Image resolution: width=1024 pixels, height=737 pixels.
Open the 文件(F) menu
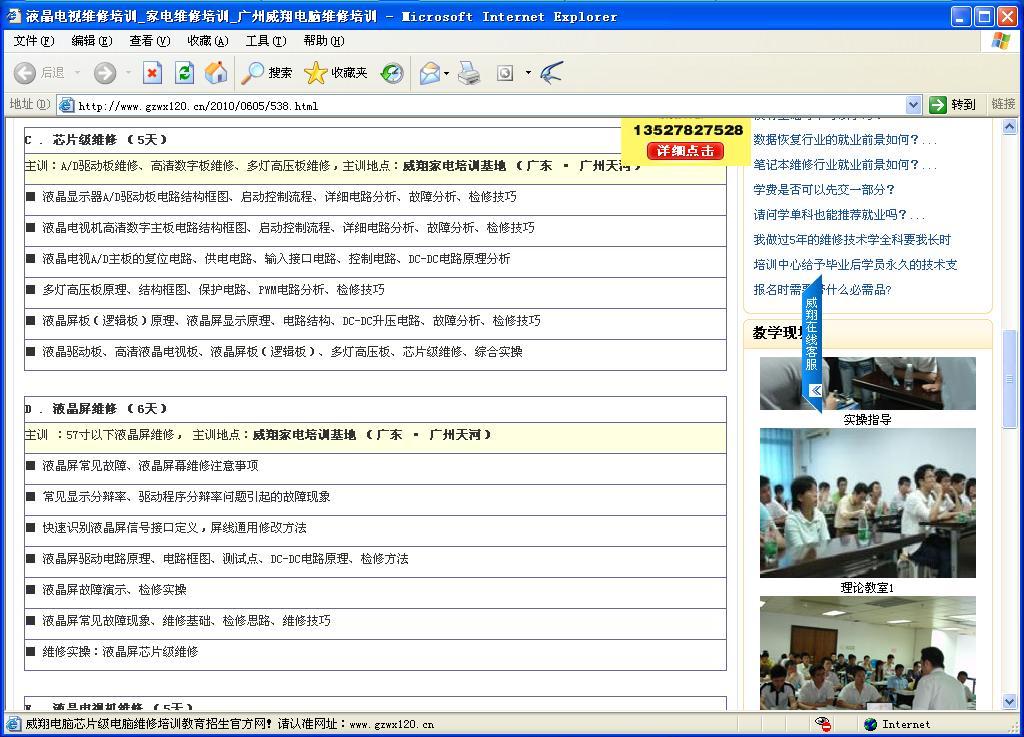pos(34,41)
